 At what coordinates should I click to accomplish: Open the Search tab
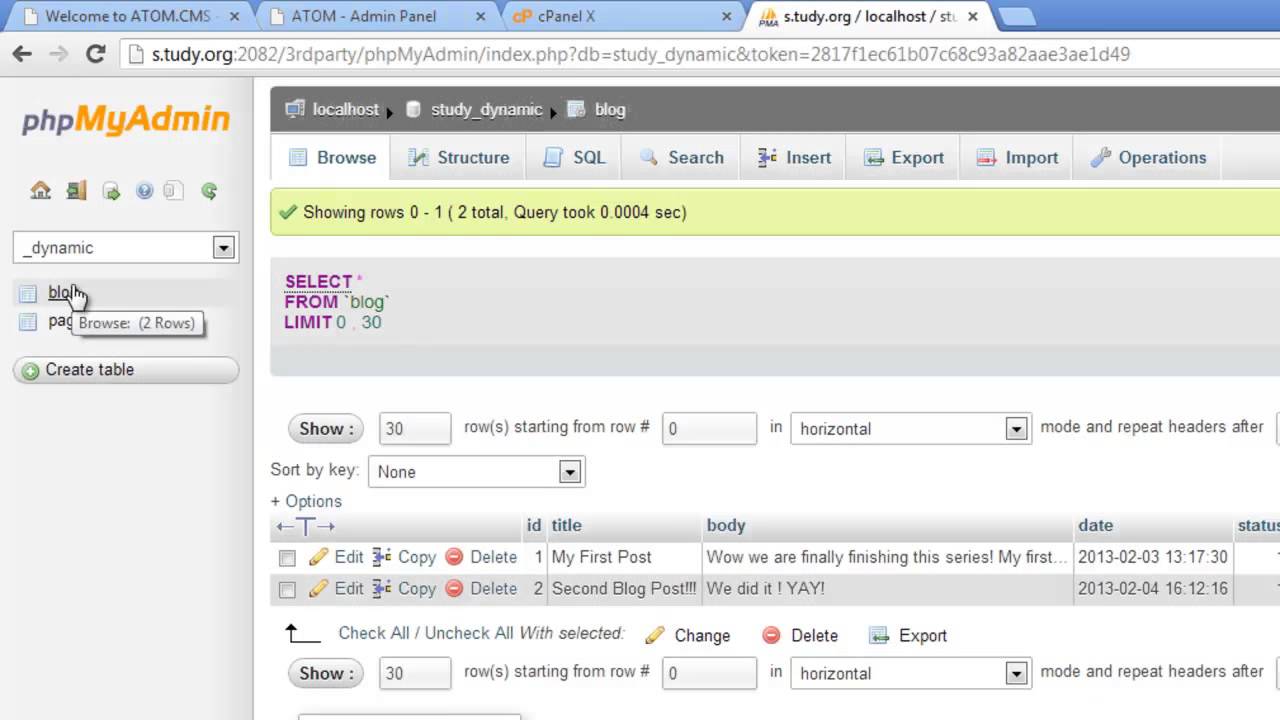[681, 157]
